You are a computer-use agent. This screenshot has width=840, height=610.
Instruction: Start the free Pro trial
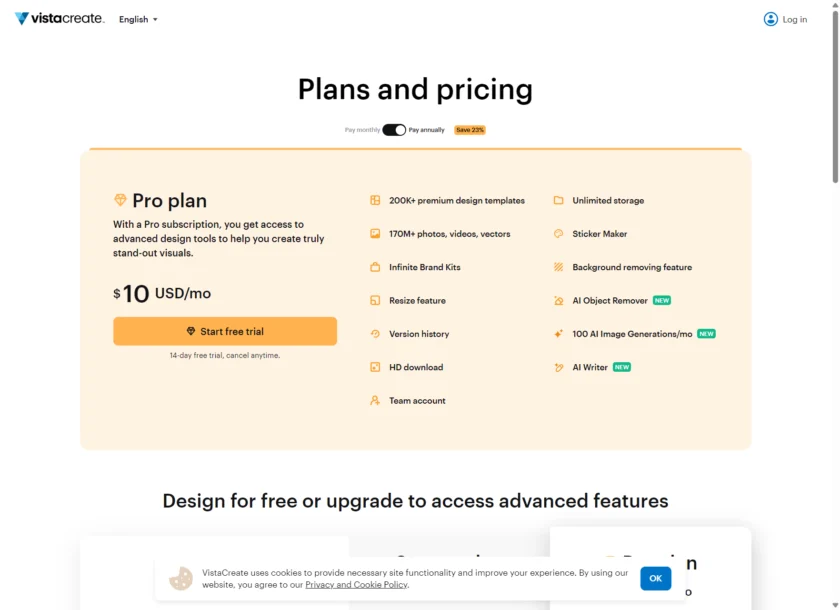point(224,331)
